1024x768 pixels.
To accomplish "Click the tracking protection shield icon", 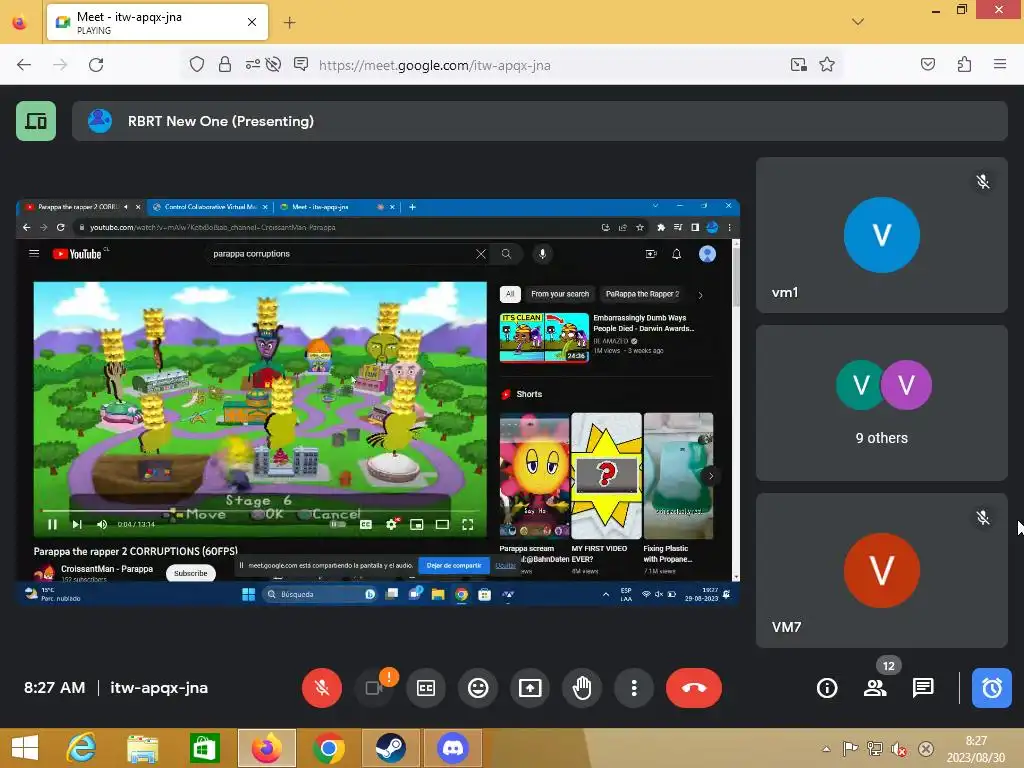I will click(x=197, y=64).
